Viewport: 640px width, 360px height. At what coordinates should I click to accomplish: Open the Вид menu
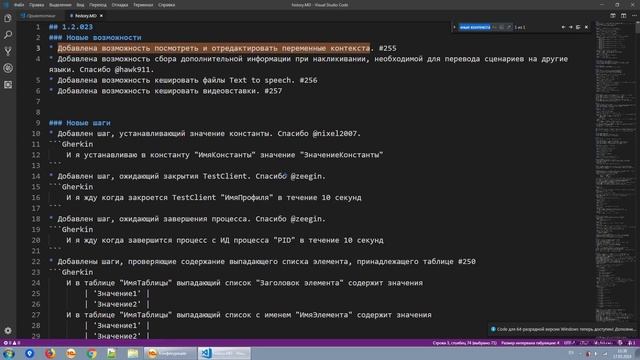coord(80,5)
